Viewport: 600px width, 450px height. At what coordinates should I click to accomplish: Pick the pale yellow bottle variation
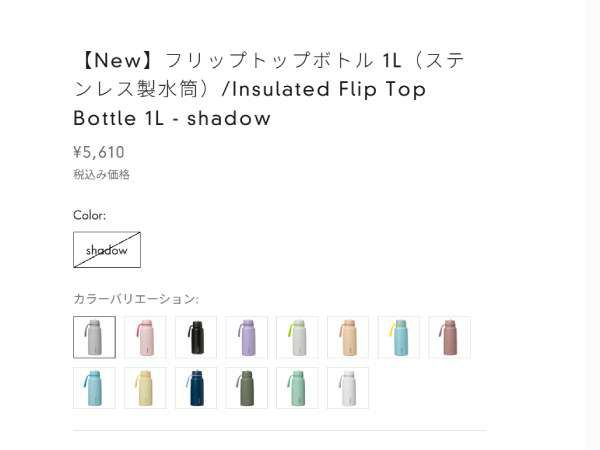point(145,388)
